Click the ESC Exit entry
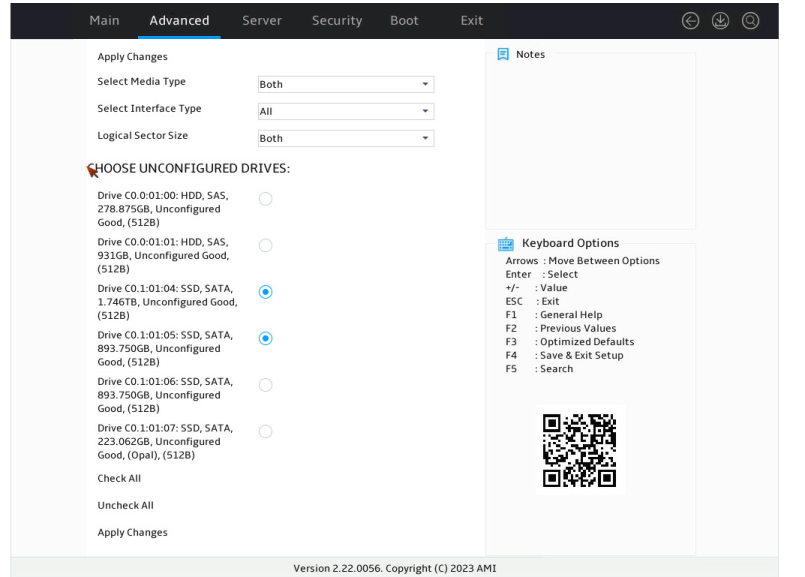 532,301
